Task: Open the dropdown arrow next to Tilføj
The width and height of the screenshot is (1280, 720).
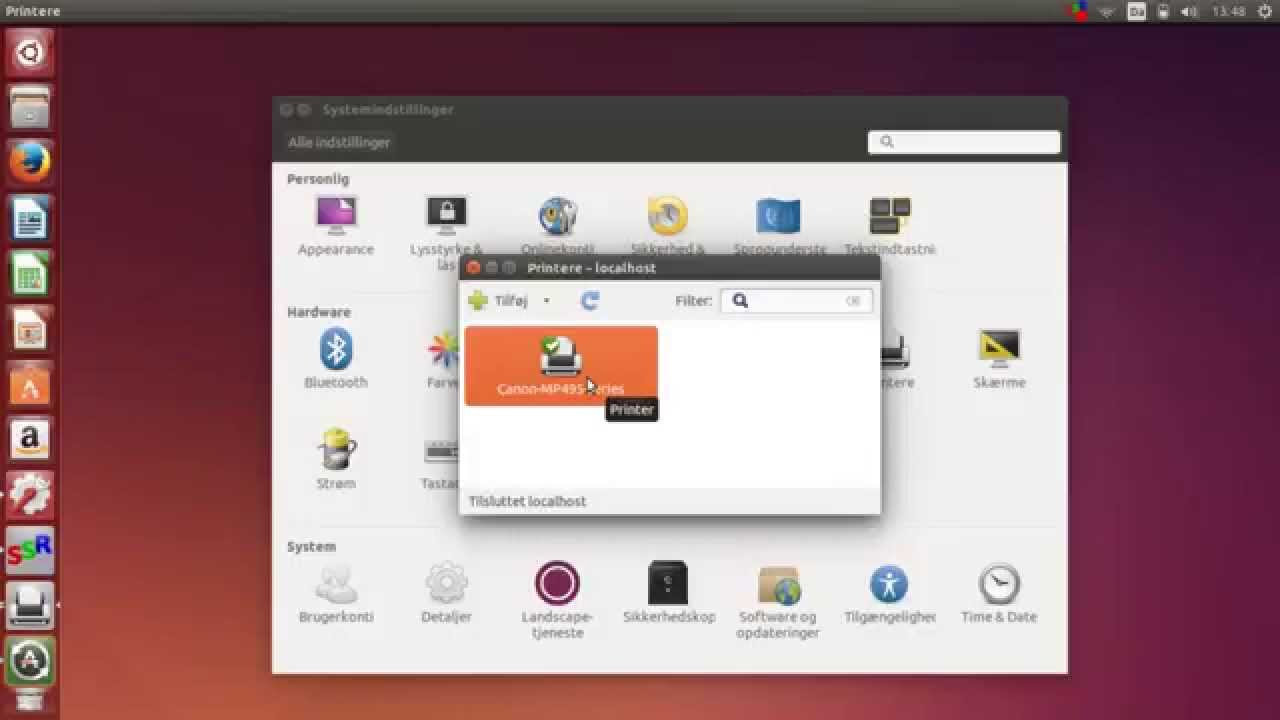Action: [x=546, y=301]
